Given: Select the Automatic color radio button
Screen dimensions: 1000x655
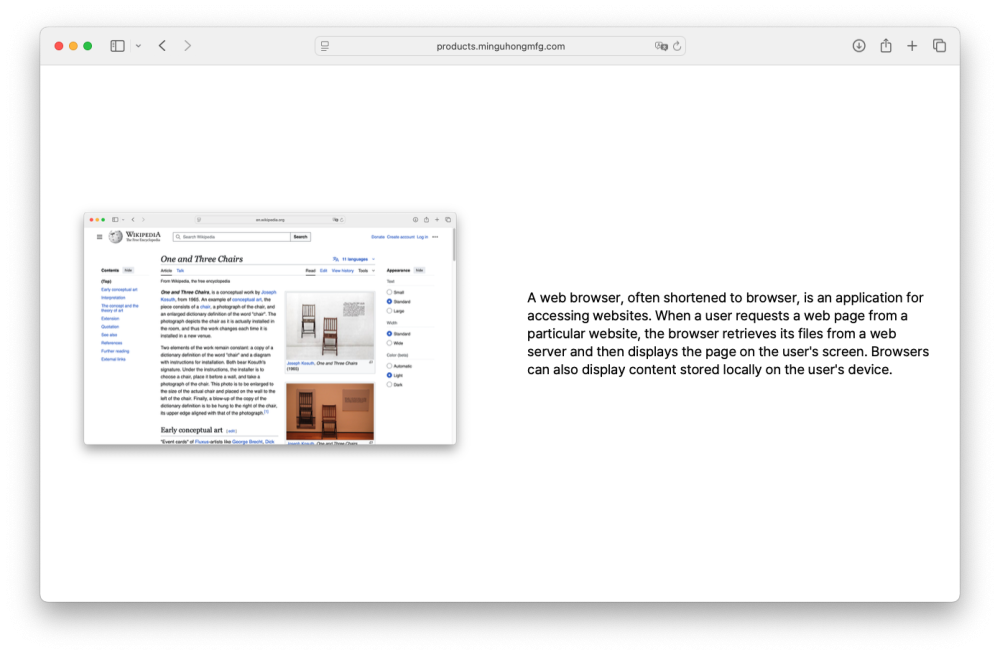Looking at the screenshot, I should [x=389, y=366].
